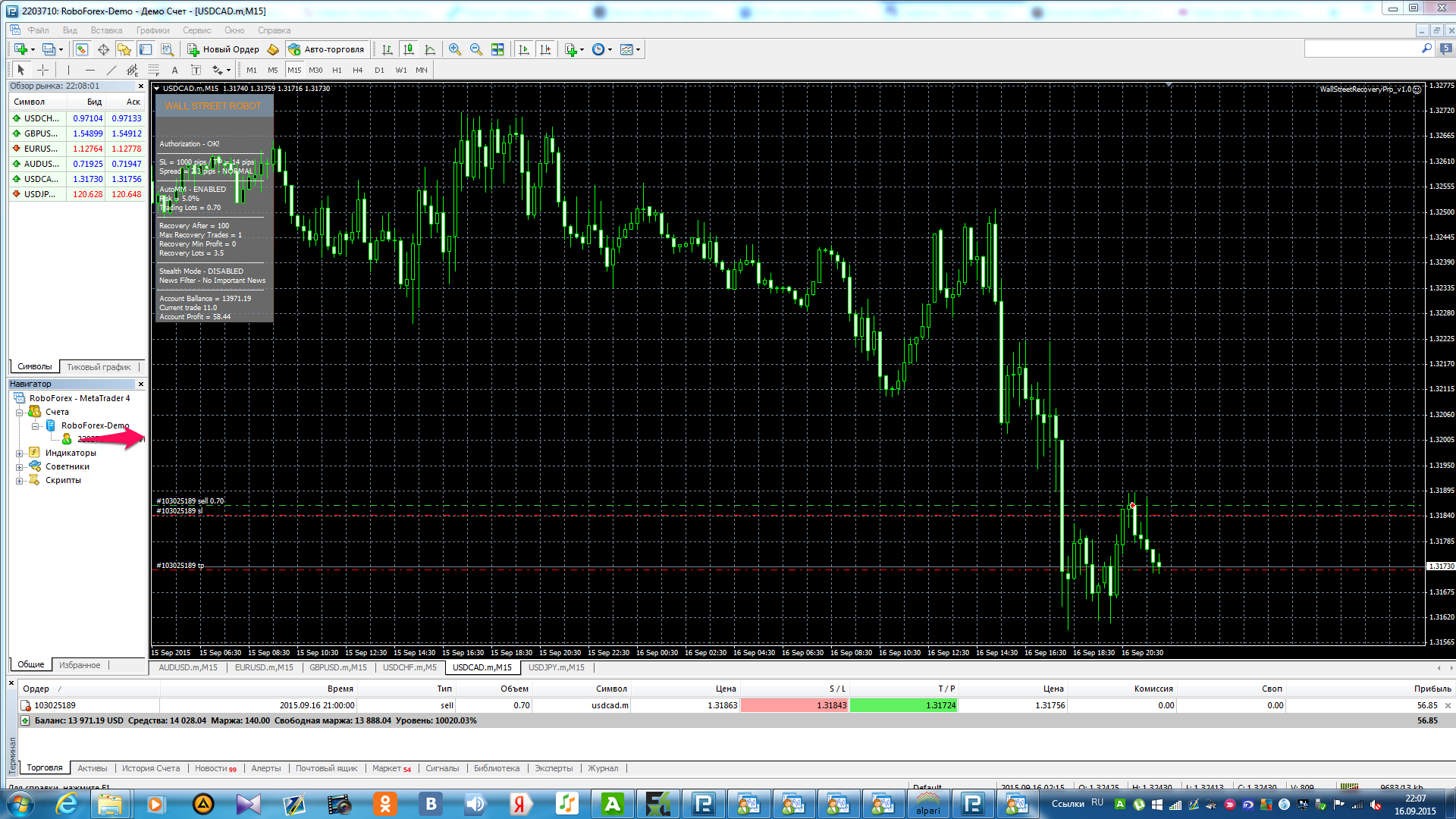Collapse the Счета tree node
The width and height of the screenshot is (1456, 819).
(x=20, y=413)
